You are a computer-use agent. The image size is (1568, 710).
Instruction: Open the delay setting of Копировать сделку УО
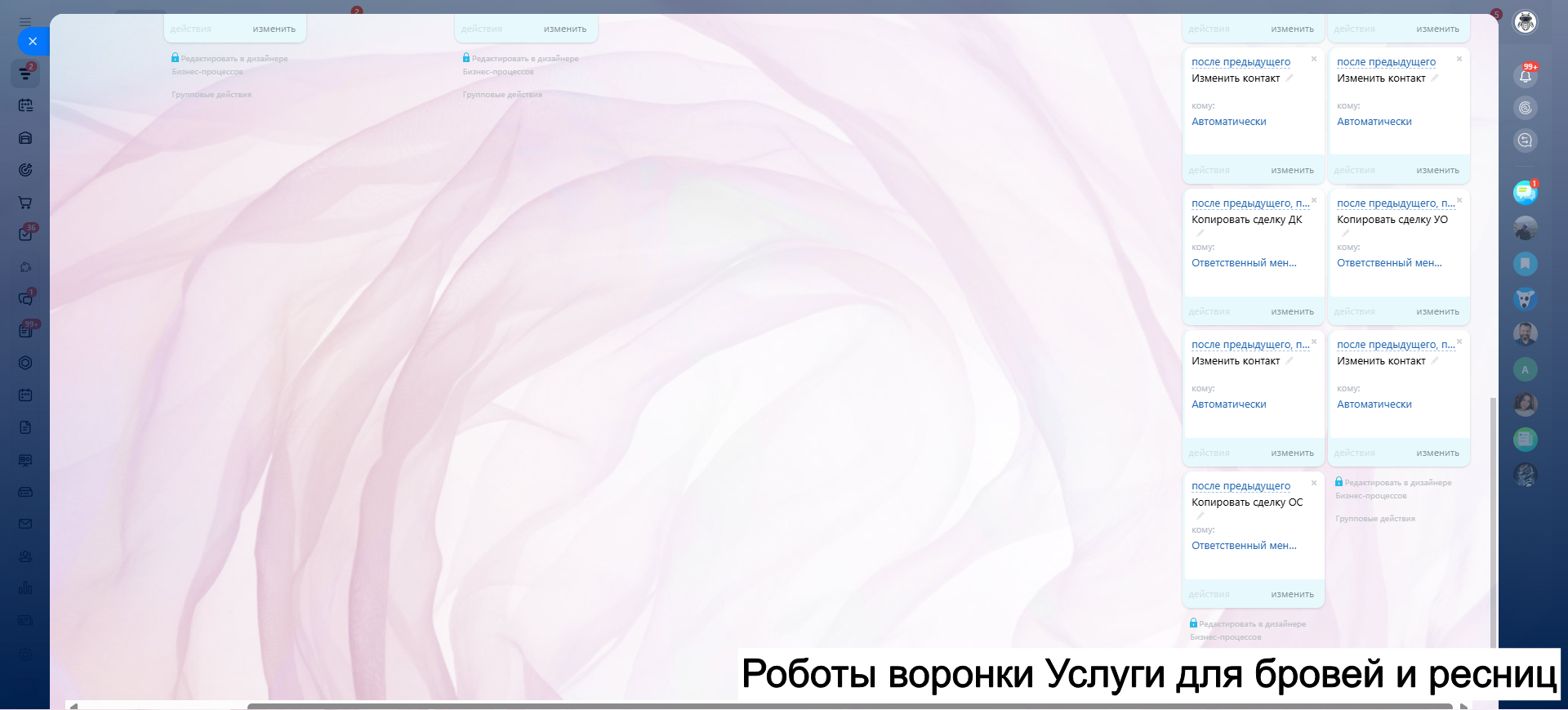point(1396,203)
